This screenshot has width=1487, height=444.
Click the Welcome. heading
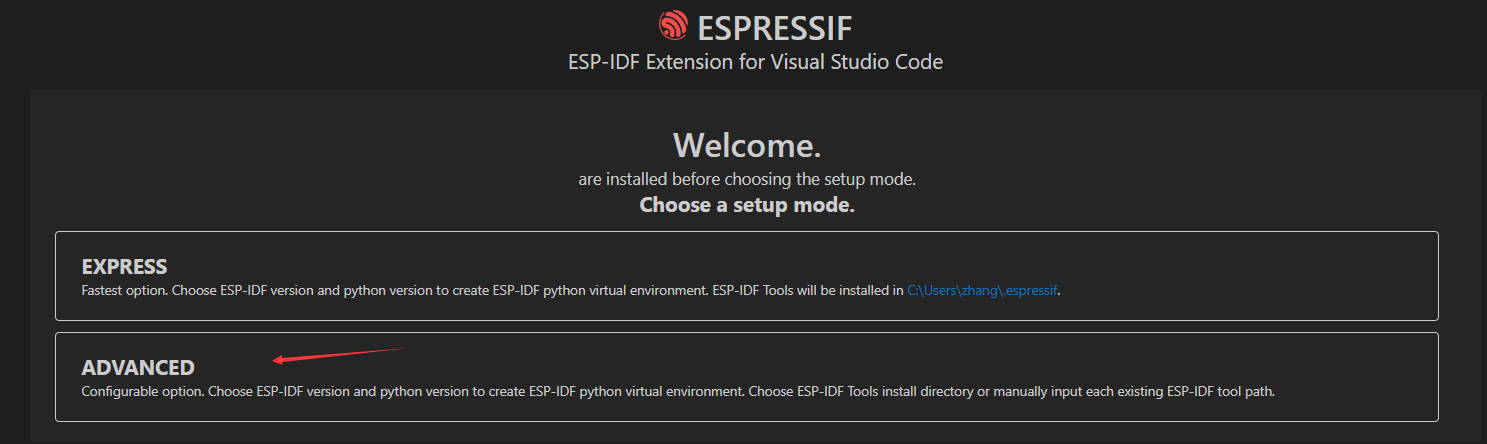[x=747, y=145]
